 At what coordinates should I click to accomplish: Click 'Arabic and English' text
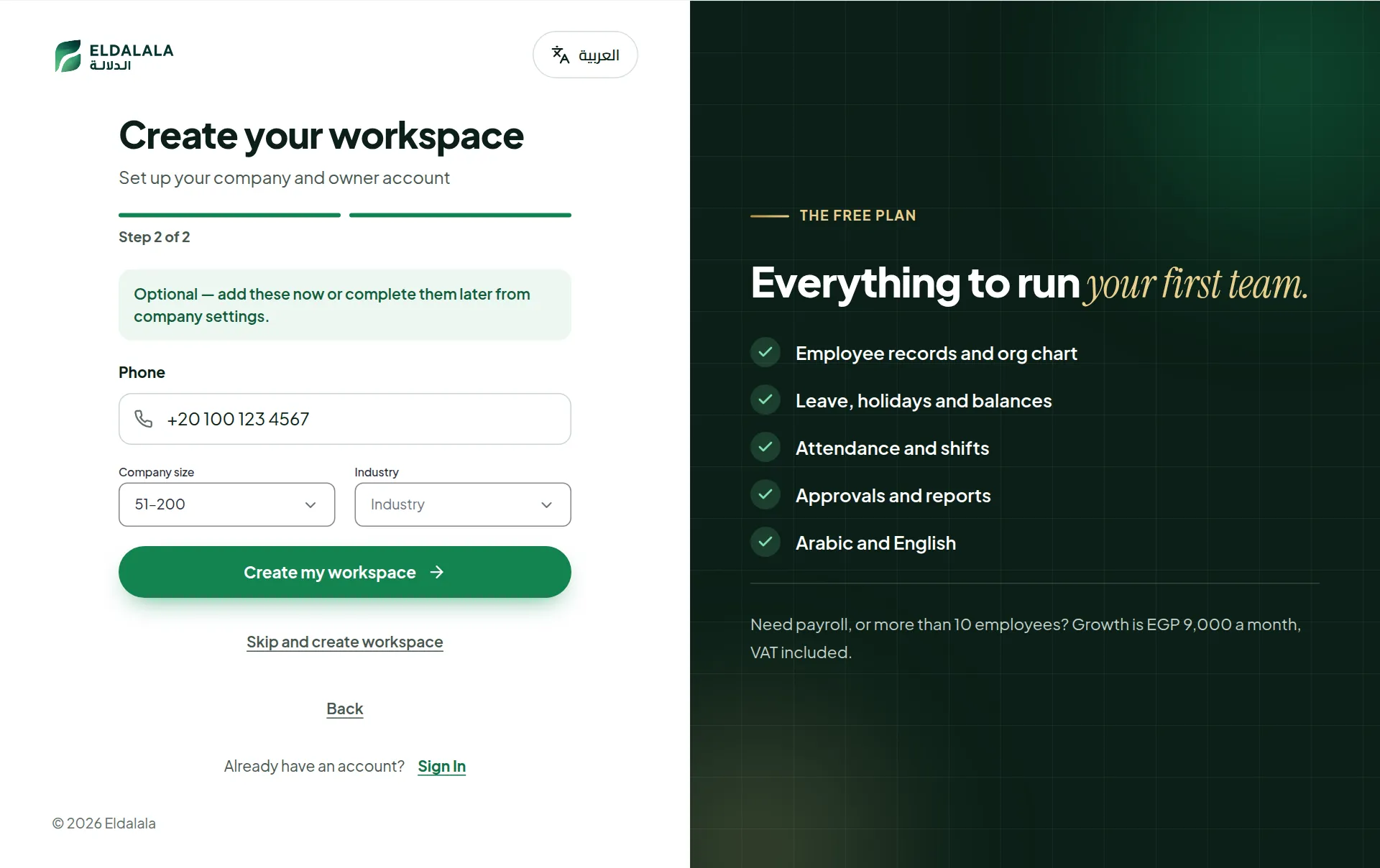pos(875,543)
